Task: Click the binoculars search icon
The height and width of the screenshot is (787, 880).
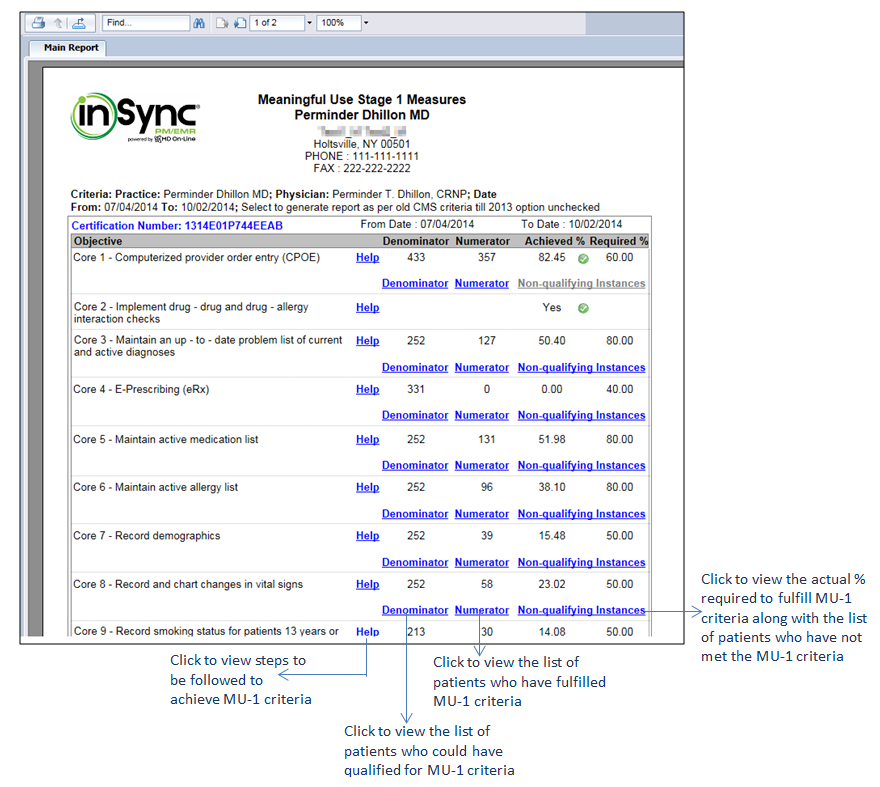Action: (199, 23)
